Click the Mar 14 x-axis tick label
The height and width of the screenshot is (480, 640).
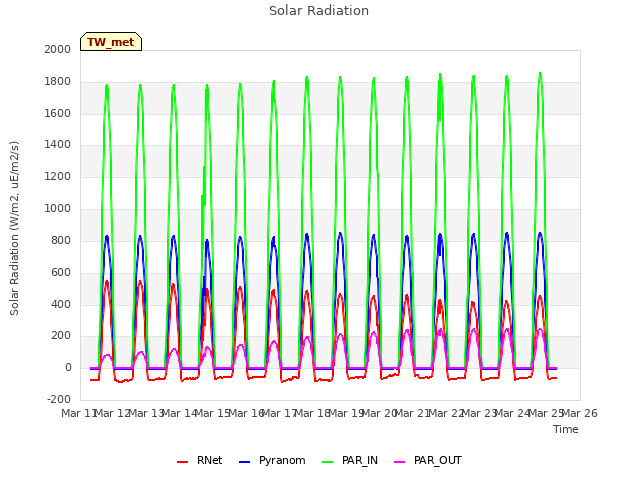[180, 413]
